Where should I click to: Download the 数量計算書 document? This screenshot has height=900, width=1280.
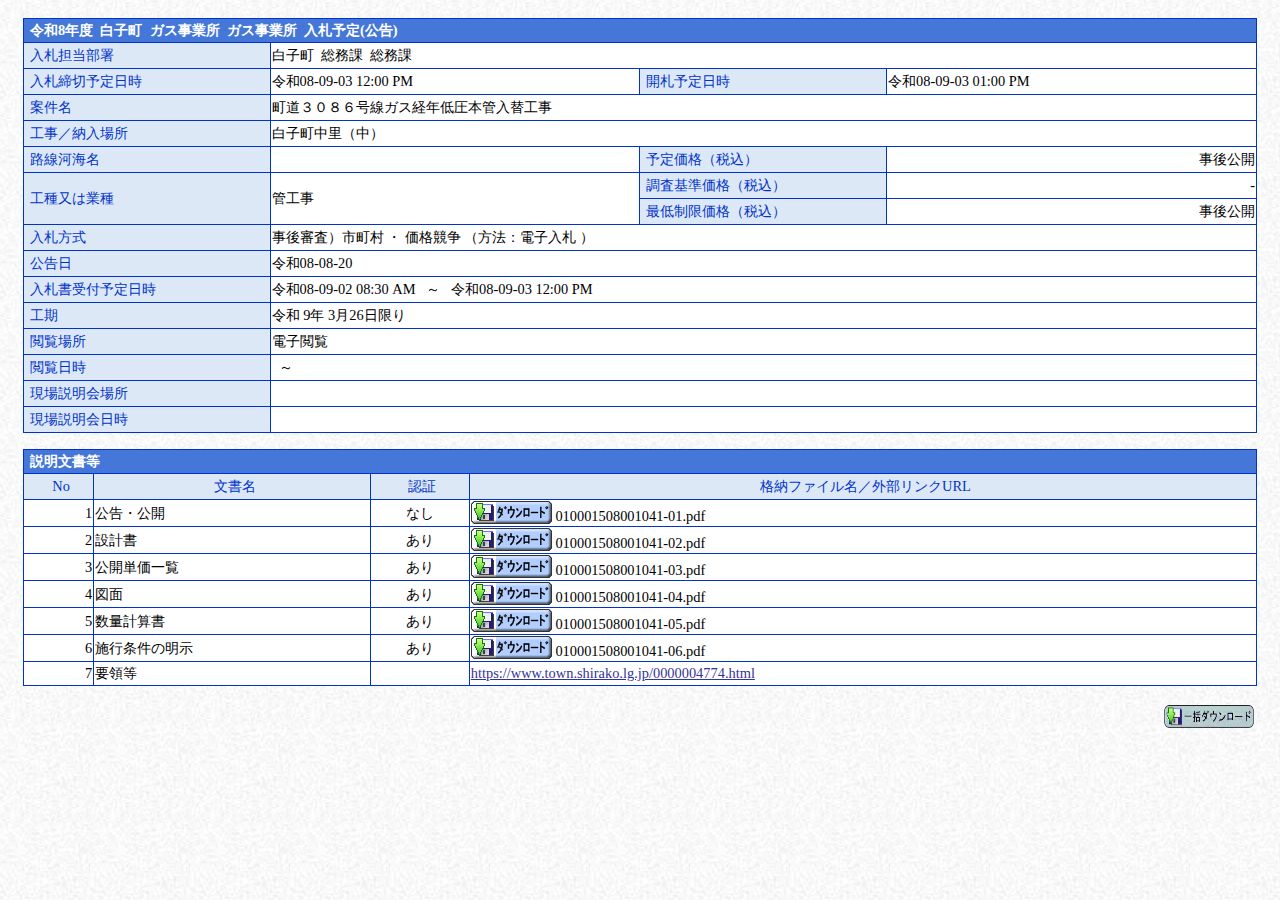pos(511,620)
